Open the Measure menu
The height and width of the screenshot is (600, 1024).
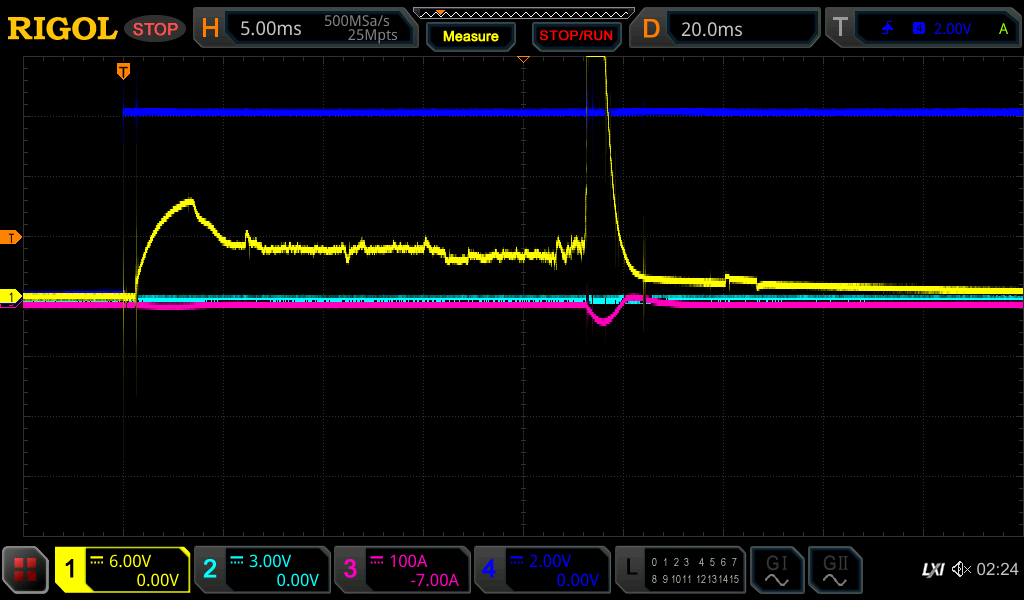pos(470,36)
